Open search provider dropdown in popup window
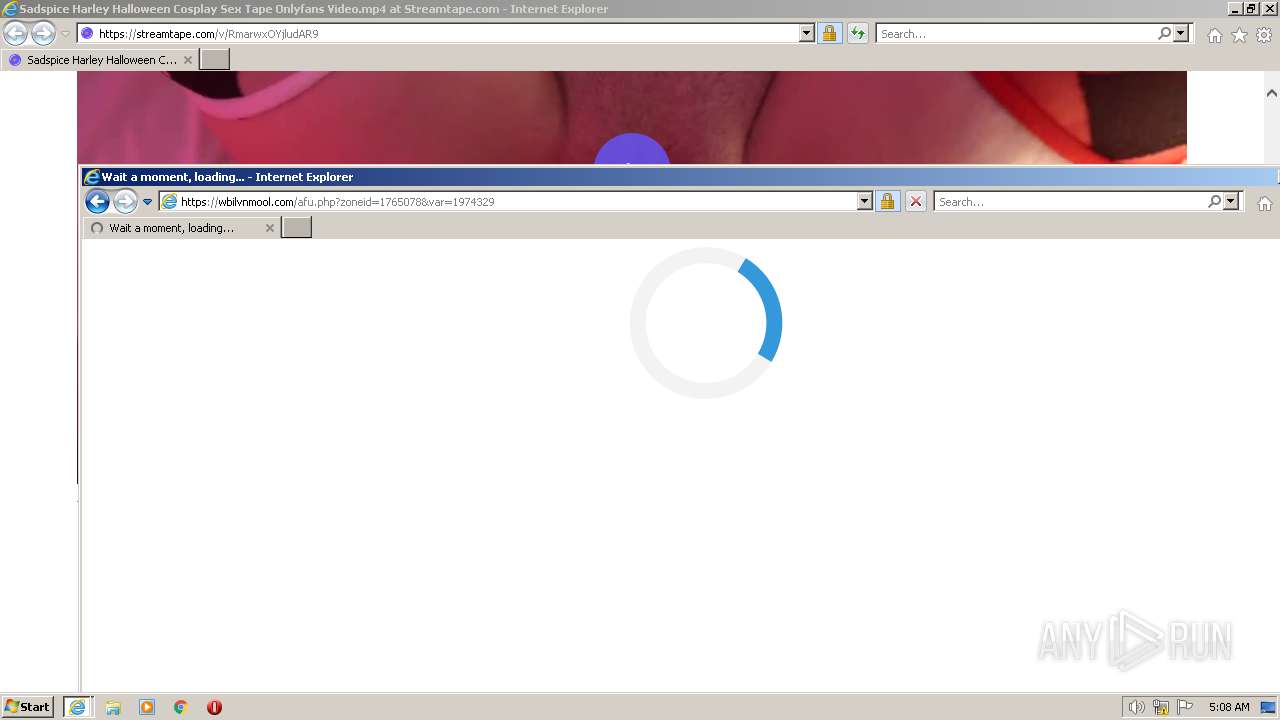This screenshot has height=720, width=1280. [x=1231, y=202]
